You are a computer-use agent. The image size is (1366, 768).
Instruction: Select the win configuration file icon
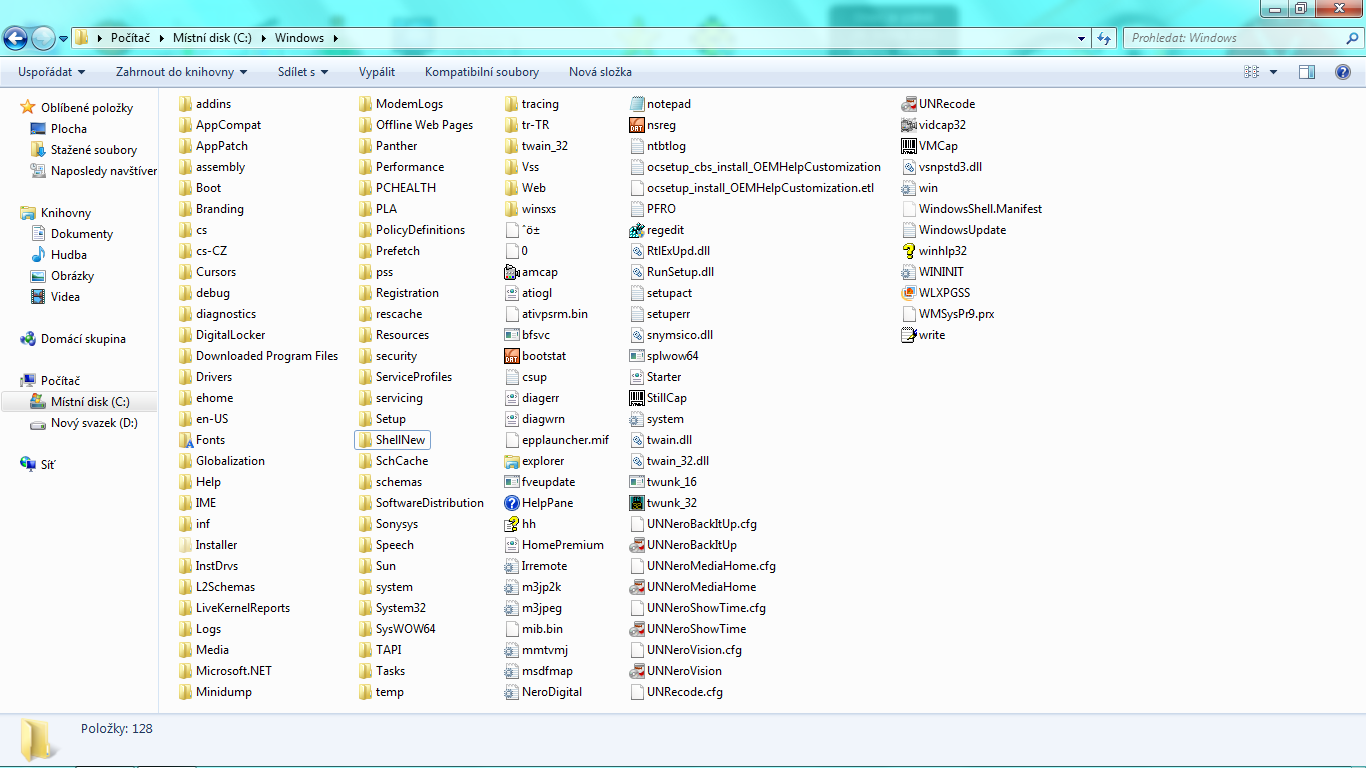[909, 188]
